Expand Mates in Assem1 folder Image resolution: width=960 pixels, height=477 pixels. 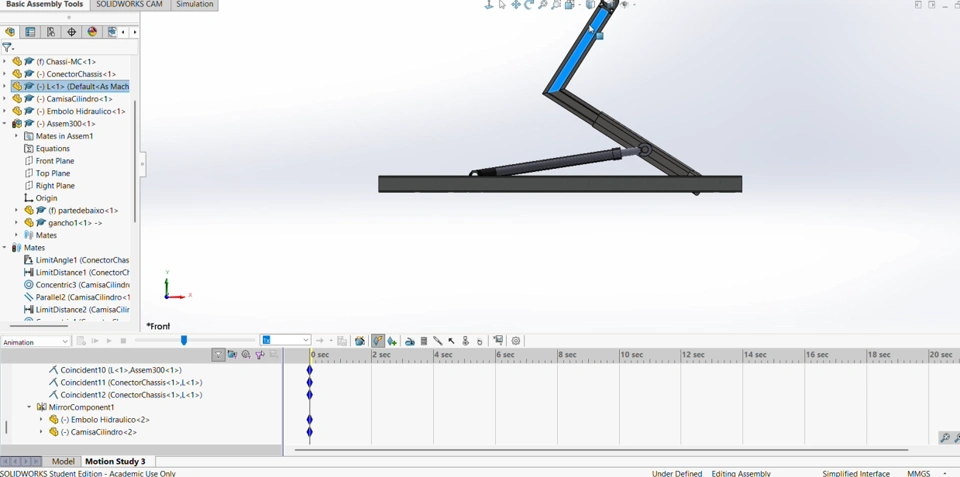tap(17, 136)
